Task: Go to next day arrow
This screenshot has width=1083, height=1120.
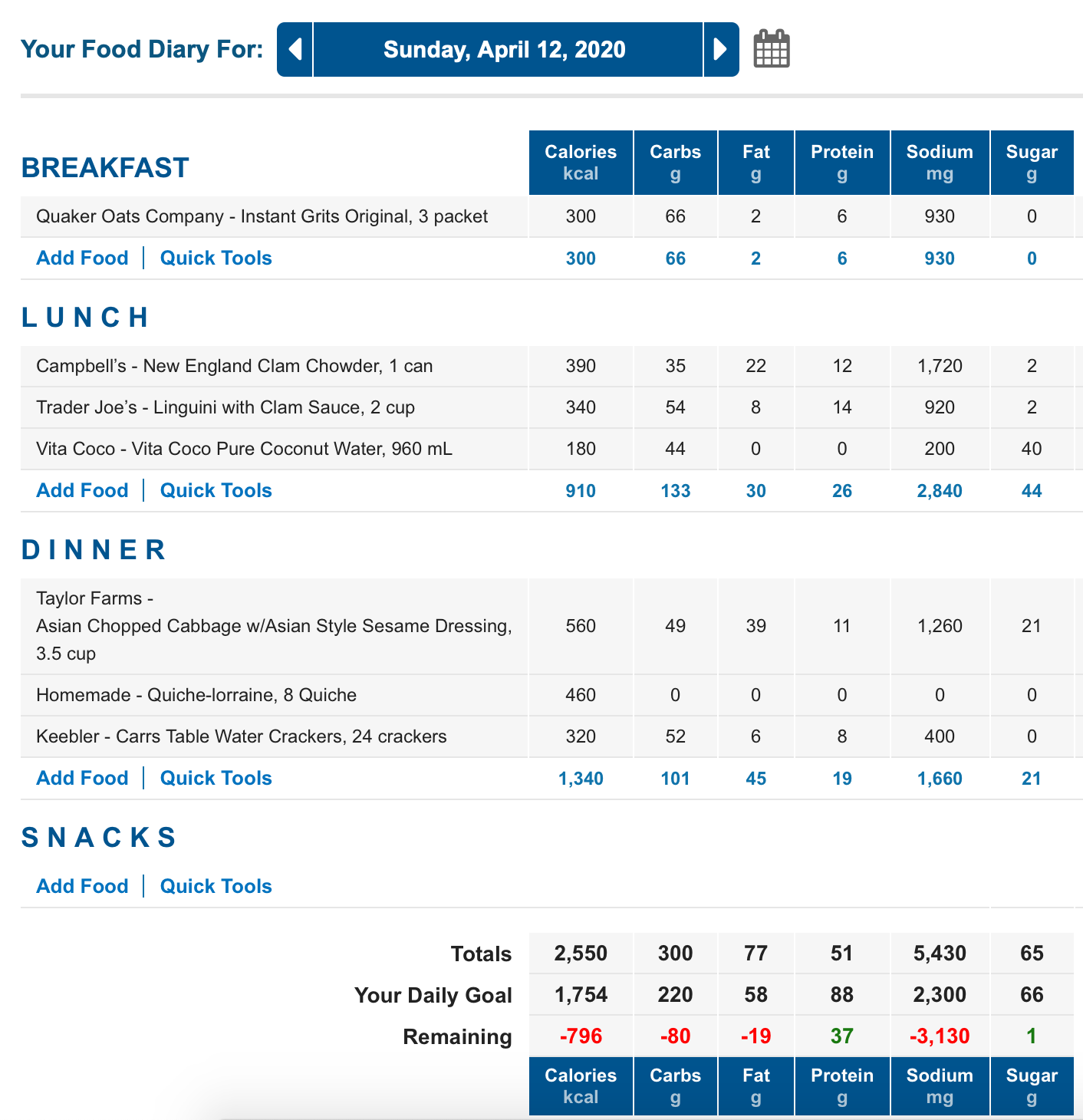Action: coord(721,50)
